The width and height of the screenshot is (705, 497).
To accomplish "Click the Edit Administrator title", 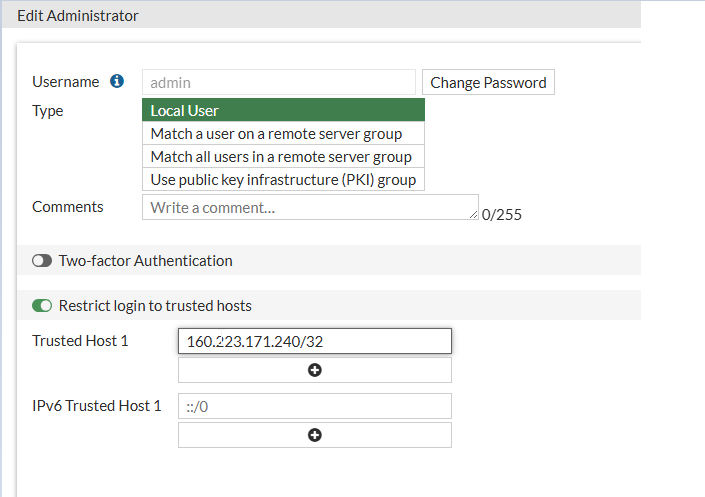I will tap(78, 15).
